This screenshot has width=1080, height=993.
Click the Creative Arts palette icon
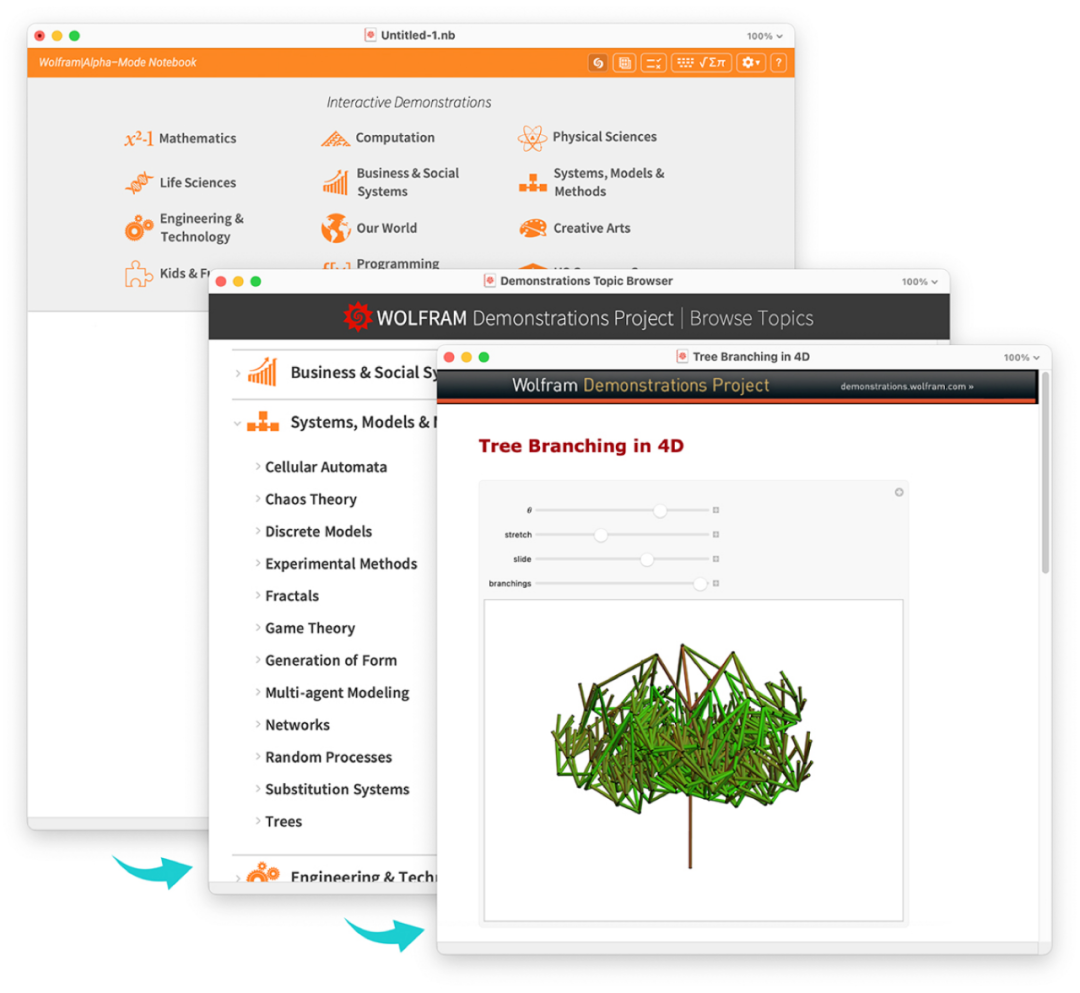coord(532,228)
